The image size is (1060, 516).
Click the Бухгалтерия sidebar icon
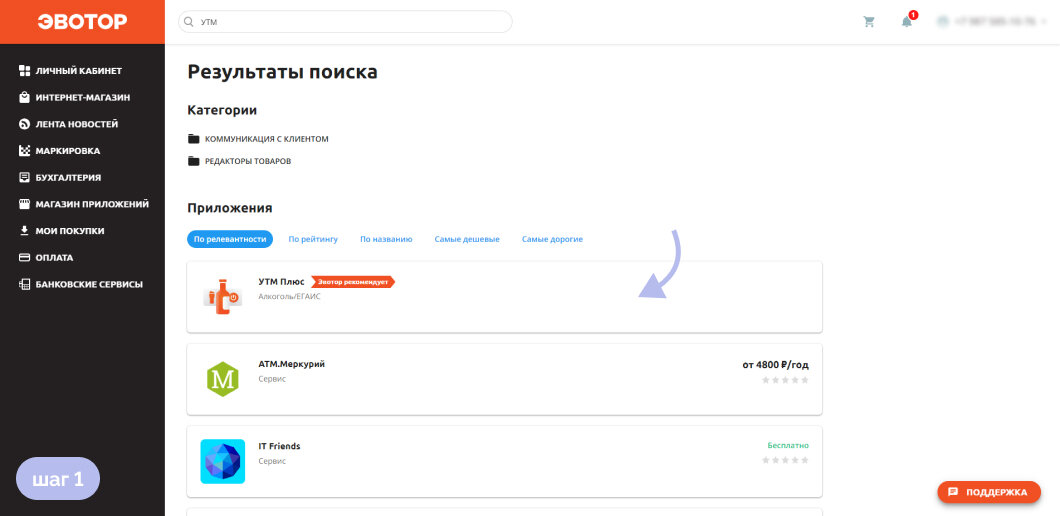pos(24,177)
